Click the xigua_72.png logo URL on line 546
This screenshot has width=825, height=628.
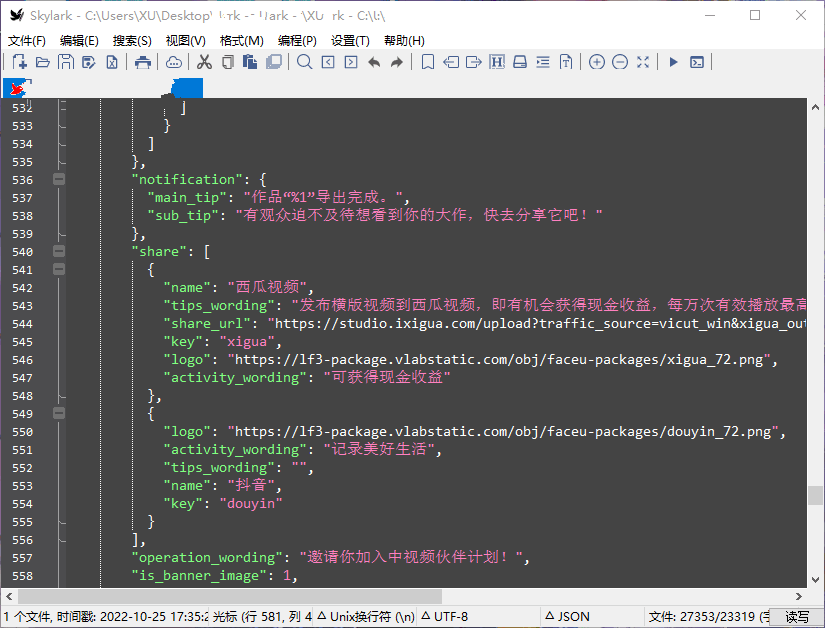(x=499, y=360)
